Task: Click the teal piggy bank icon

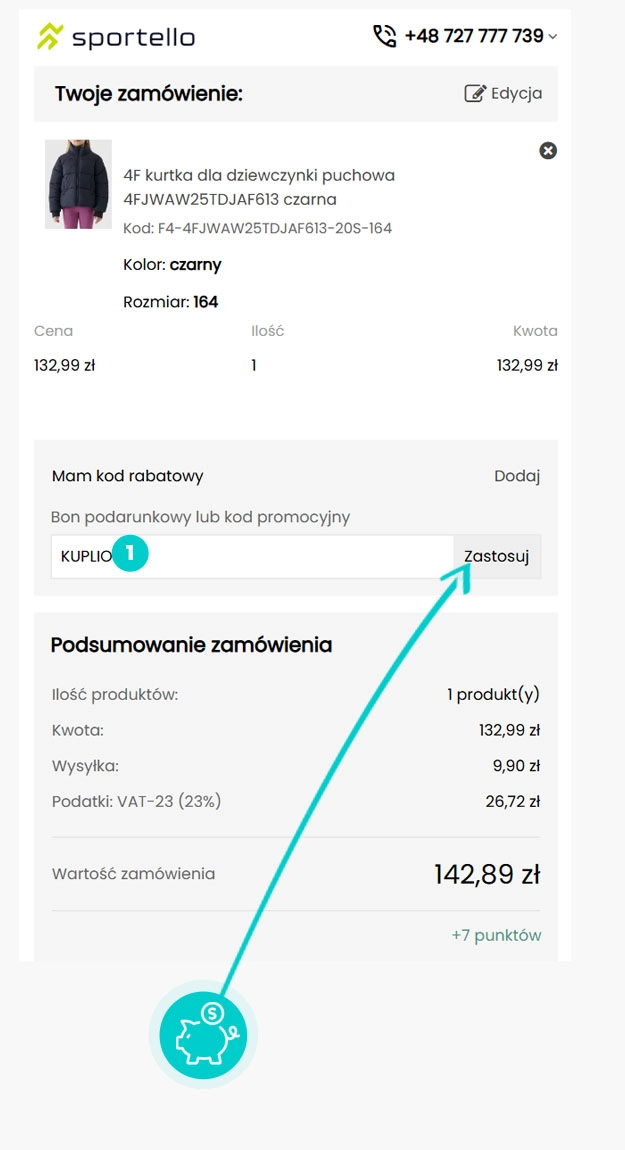Action: pyautogui.click(x=203, y=1034)
